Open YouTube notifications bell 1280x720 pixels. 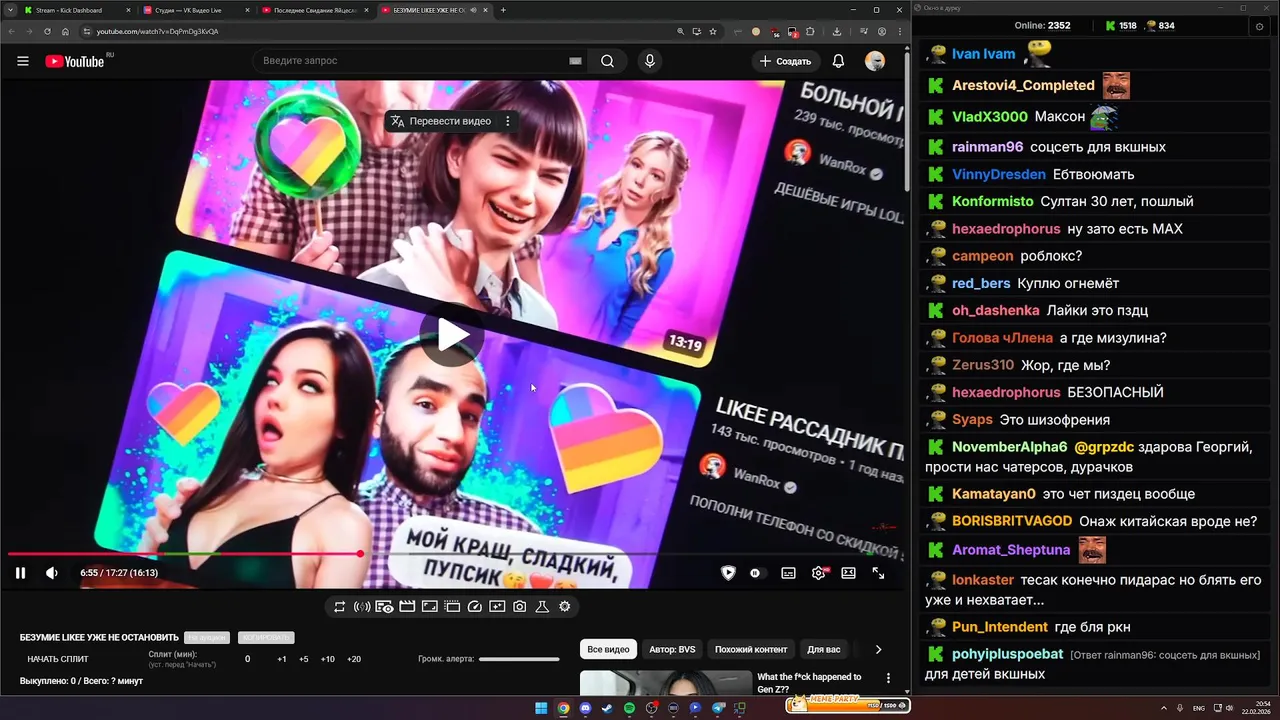[x=838, y=61]
